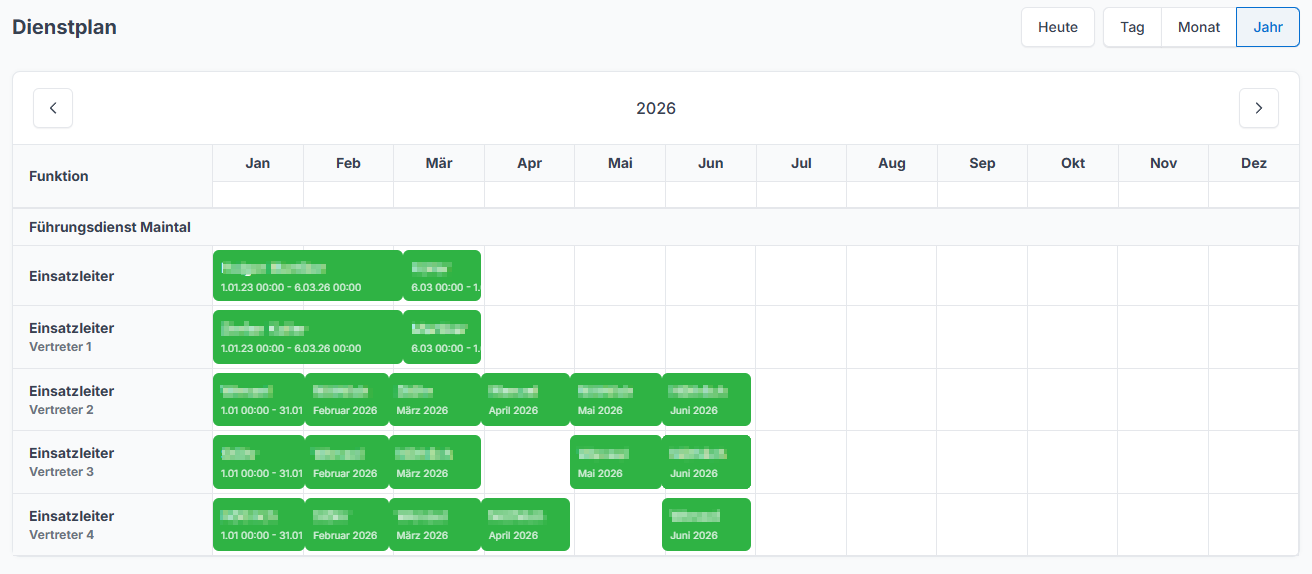Open Vertreter 1 shift starting 6.03
This screenshot has width=1312, height=574.
coord(442,337)
